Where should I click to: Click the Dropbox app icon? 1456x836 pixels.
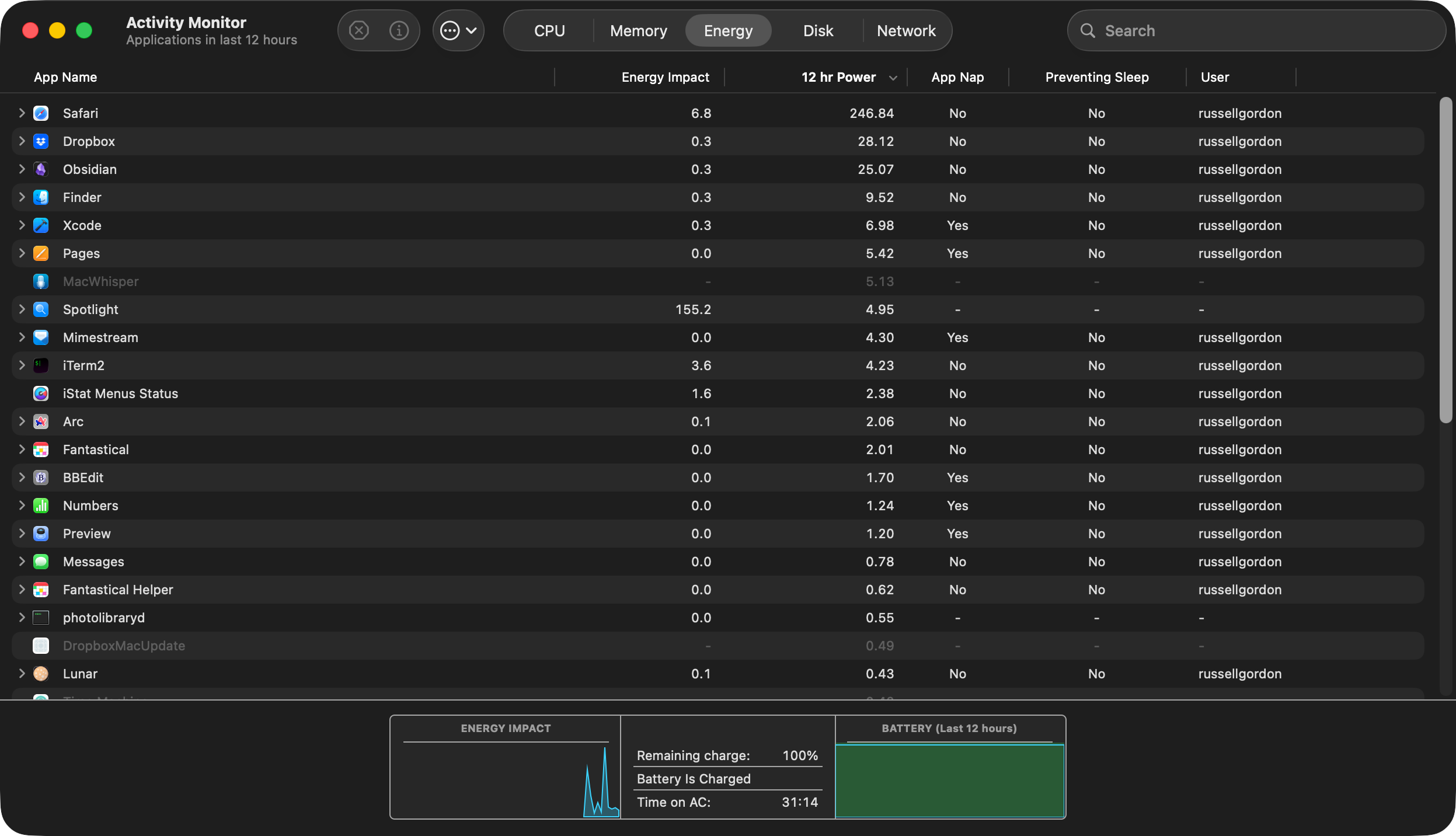tap(41, 141)
